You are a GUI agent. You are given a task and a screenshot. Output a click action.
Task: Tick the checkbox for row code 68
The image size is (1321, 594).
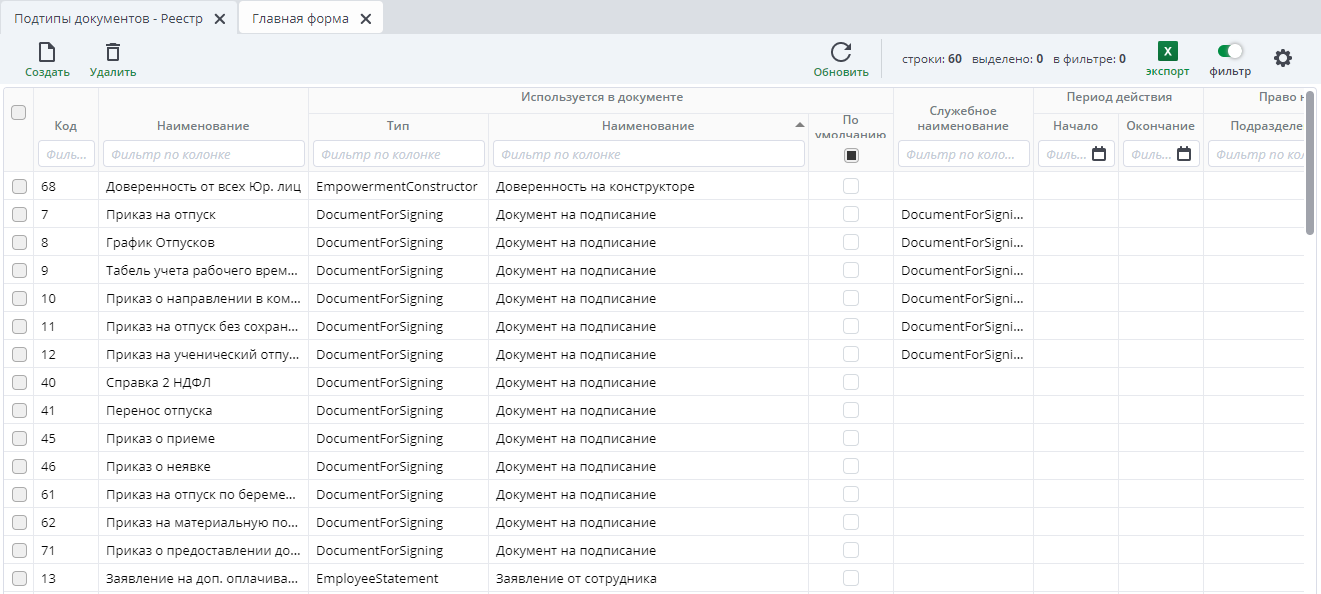(x=19, y=187)
